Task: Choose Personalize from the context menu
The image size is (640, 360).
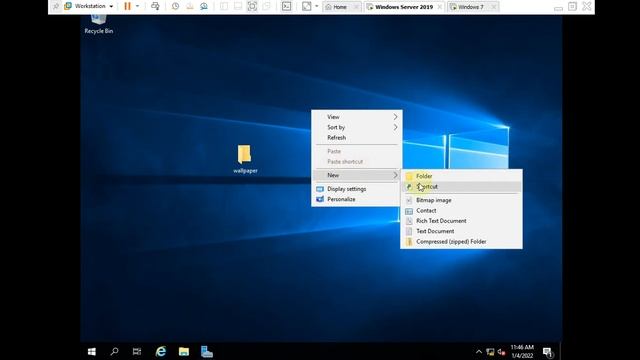Action: 357,199
